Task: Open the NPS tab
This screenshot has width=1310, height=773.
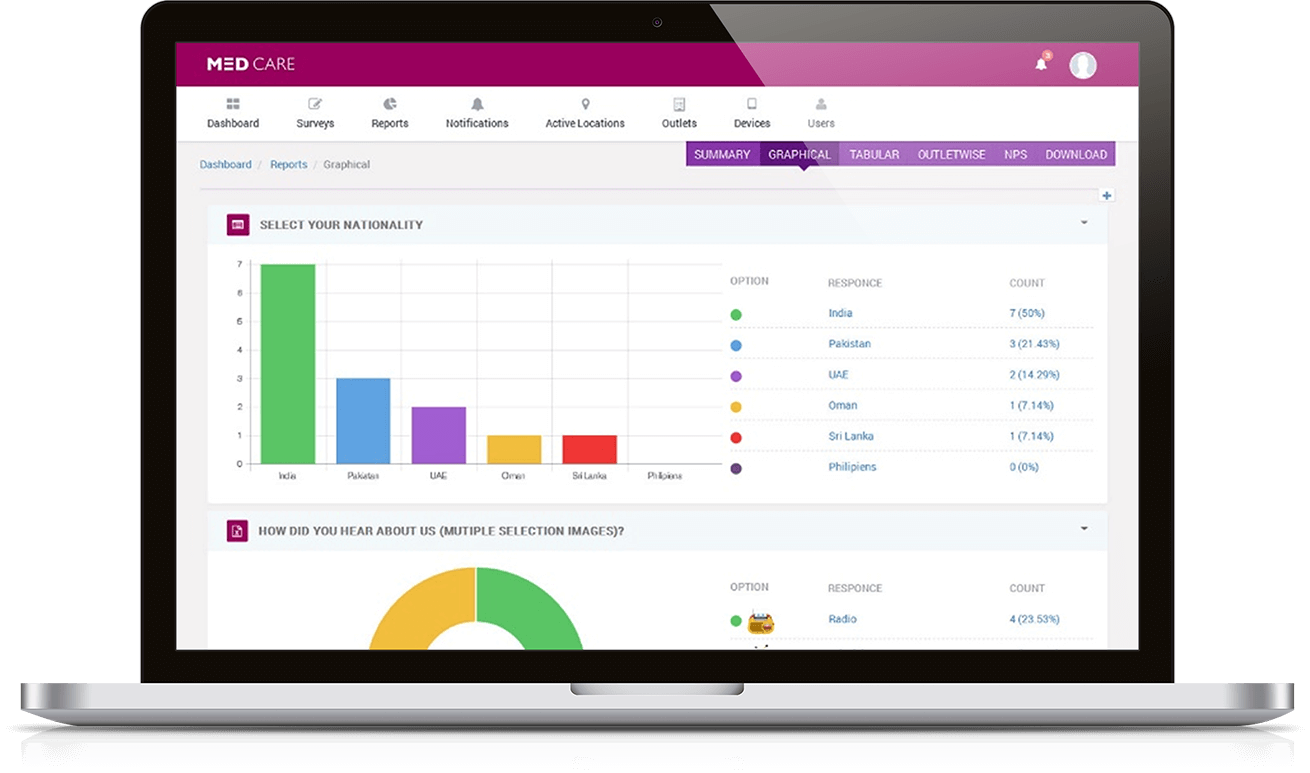Action: (1015, 154)
